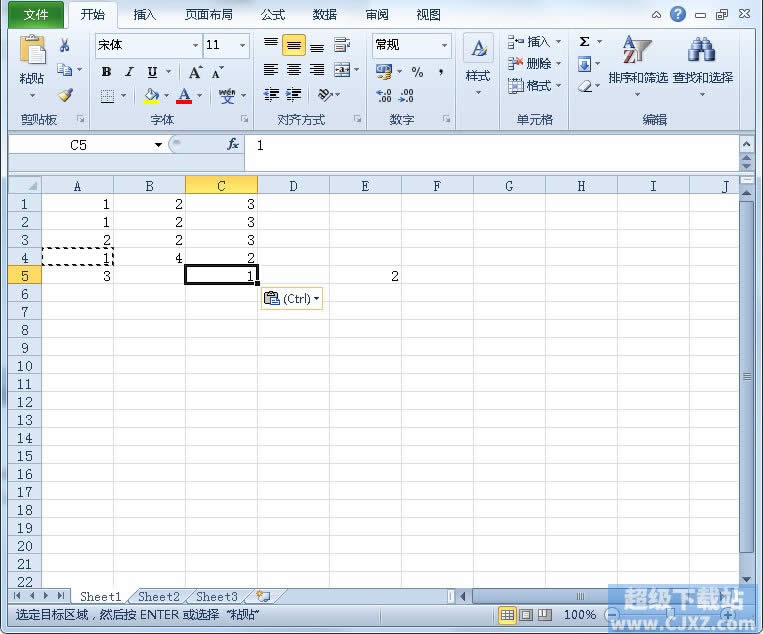763x634 pixels.
Task: Center text horizontally
Action: [x=293, y=70]
